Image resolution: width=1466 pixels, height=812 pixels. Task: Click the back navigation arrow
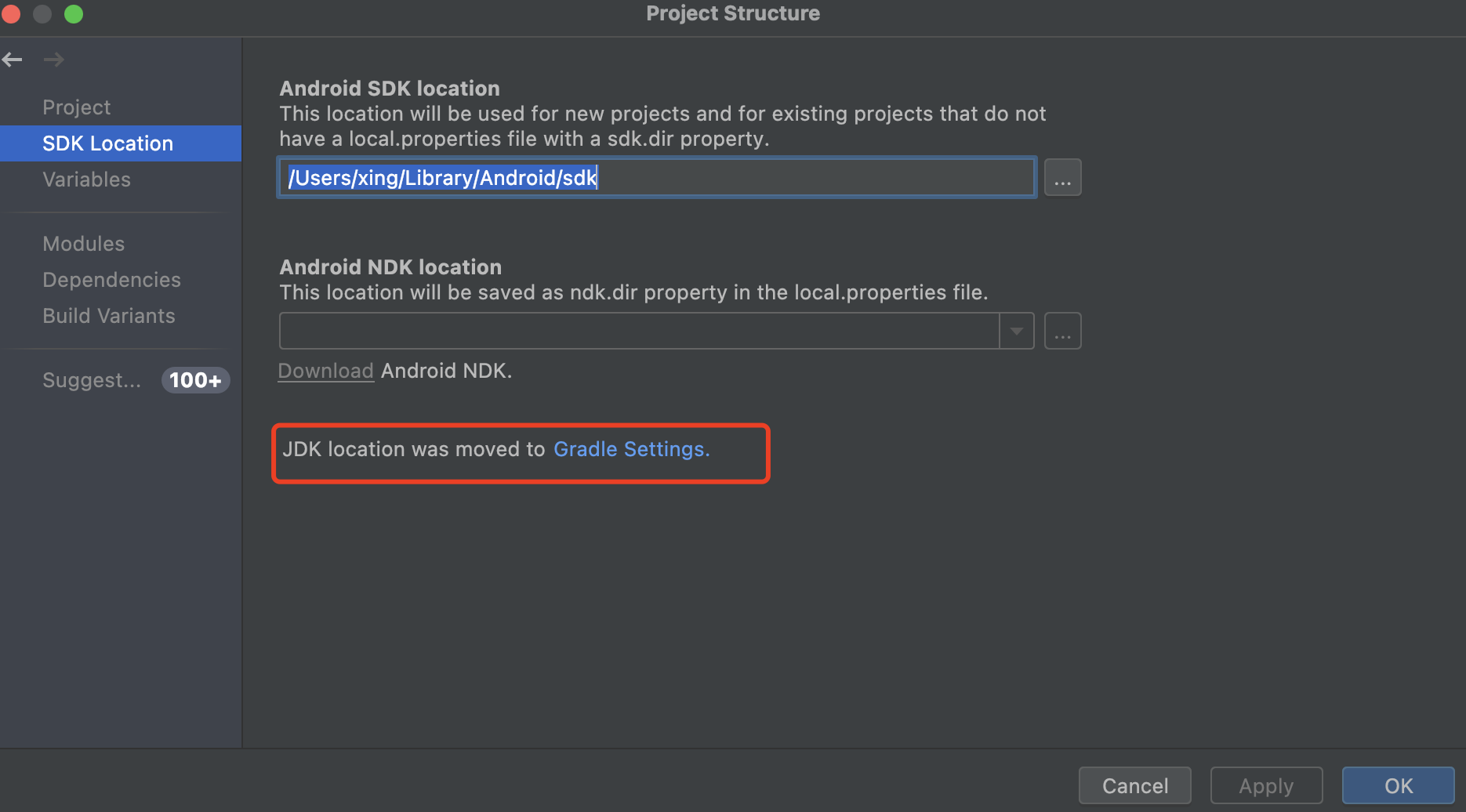[13, 60]
